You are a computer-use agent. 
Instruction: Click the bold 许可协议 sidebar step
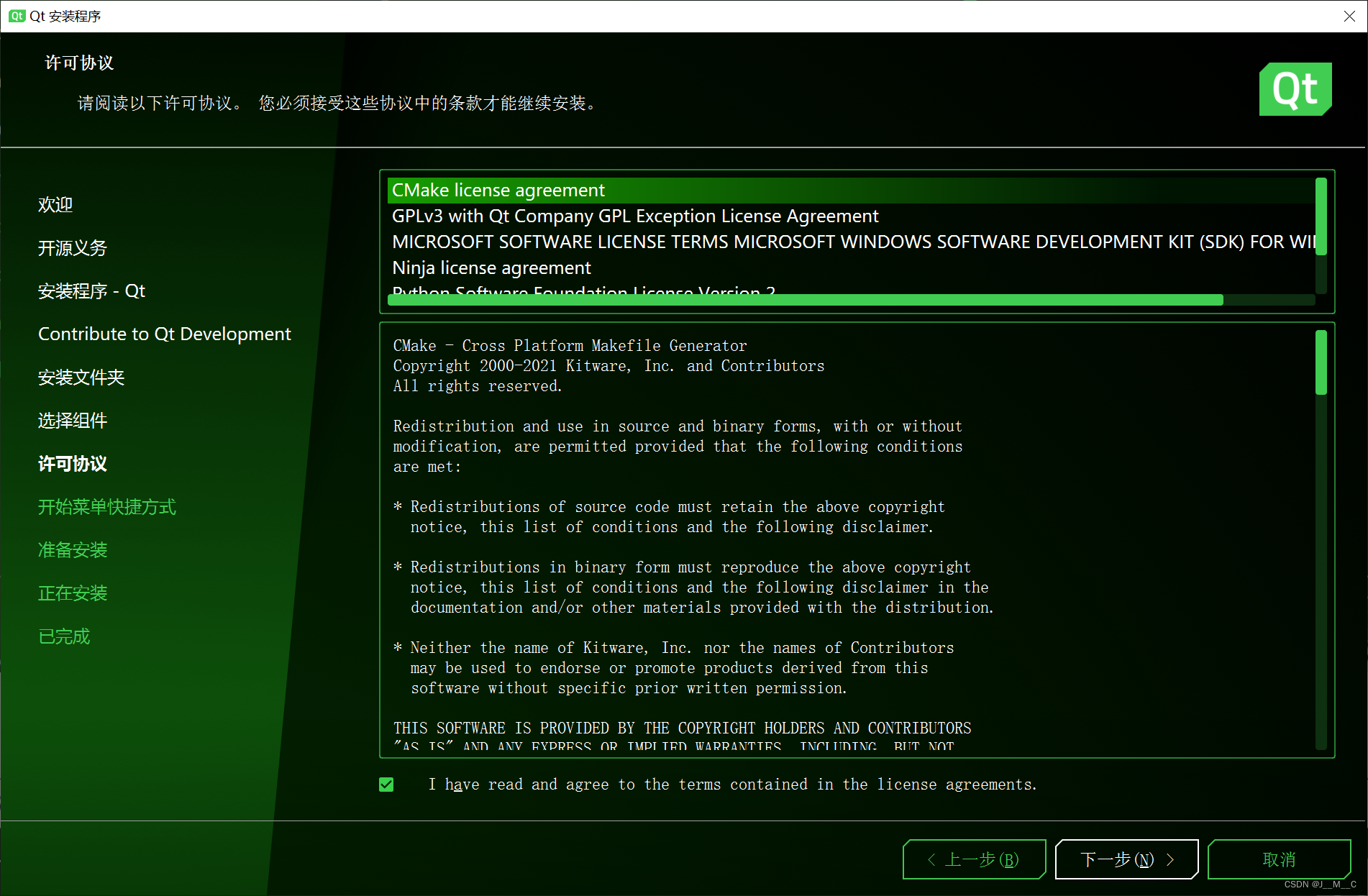coord(73,464)
